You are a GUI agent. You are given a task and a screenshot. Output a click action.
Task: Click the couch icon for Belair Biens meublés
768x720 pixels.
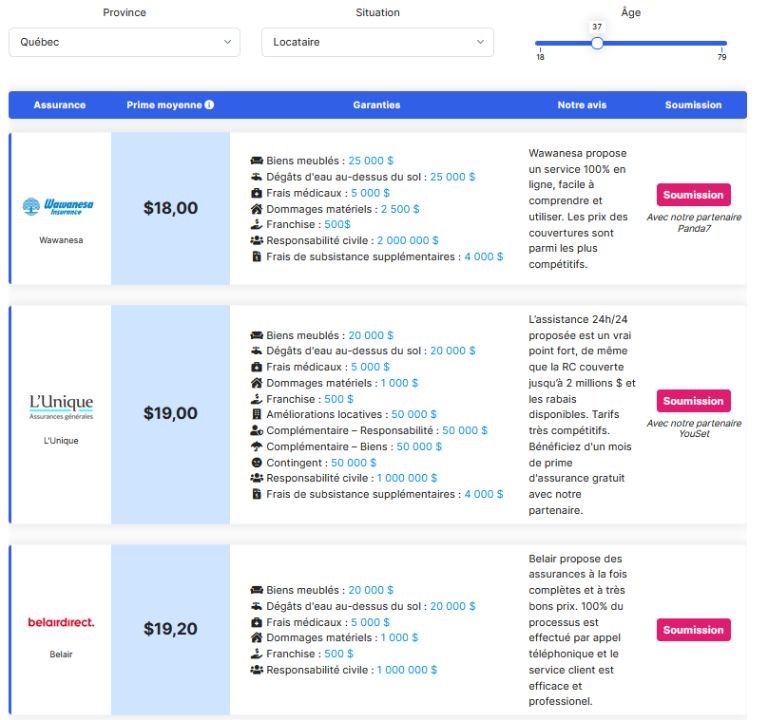point(257,590)
